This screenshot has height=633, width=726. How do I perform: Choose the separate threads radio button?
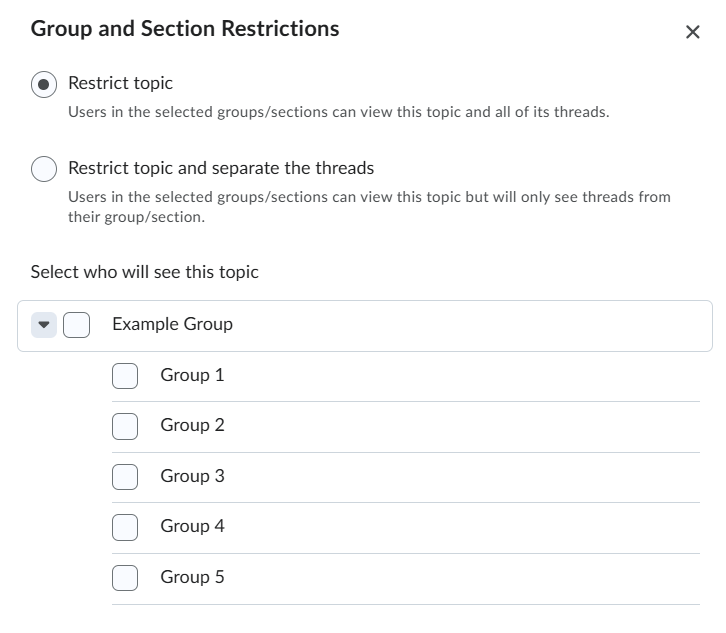coord(44,169)
